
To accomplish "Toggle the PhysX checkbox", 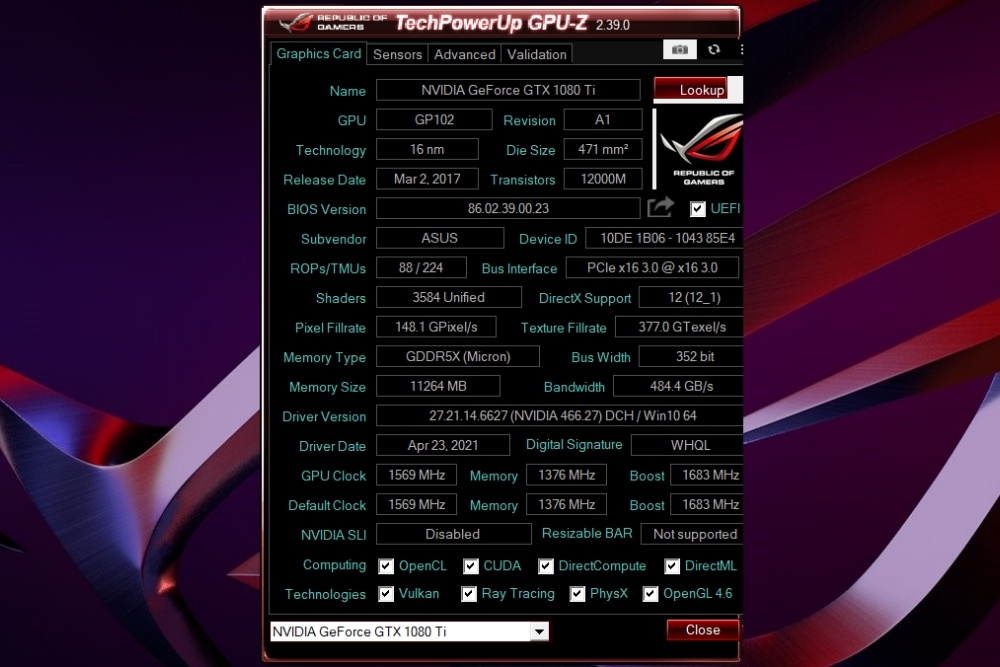I will pyautogui.click(x=577, y=594).
